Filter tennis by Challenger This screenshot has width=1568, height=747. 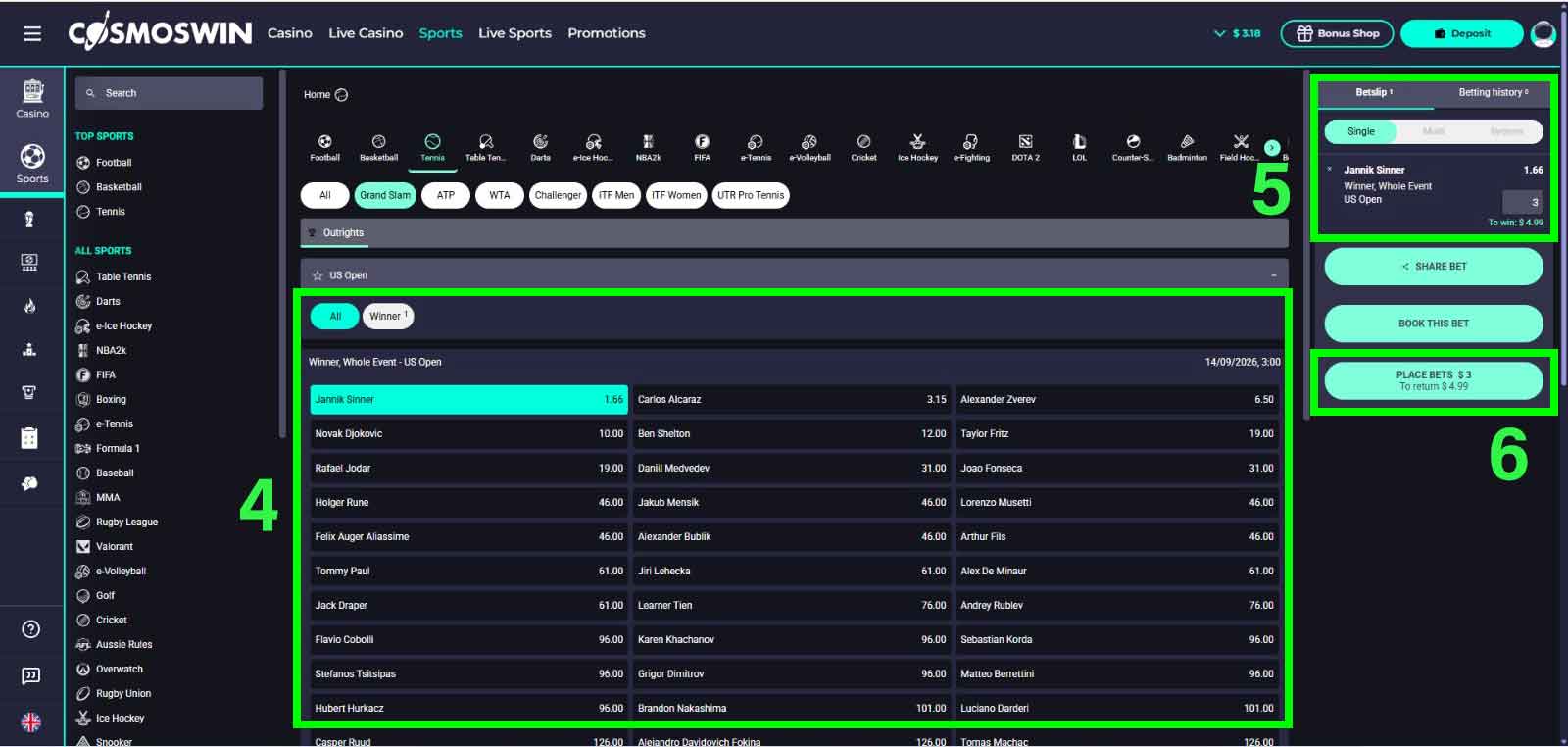(558, 195)
